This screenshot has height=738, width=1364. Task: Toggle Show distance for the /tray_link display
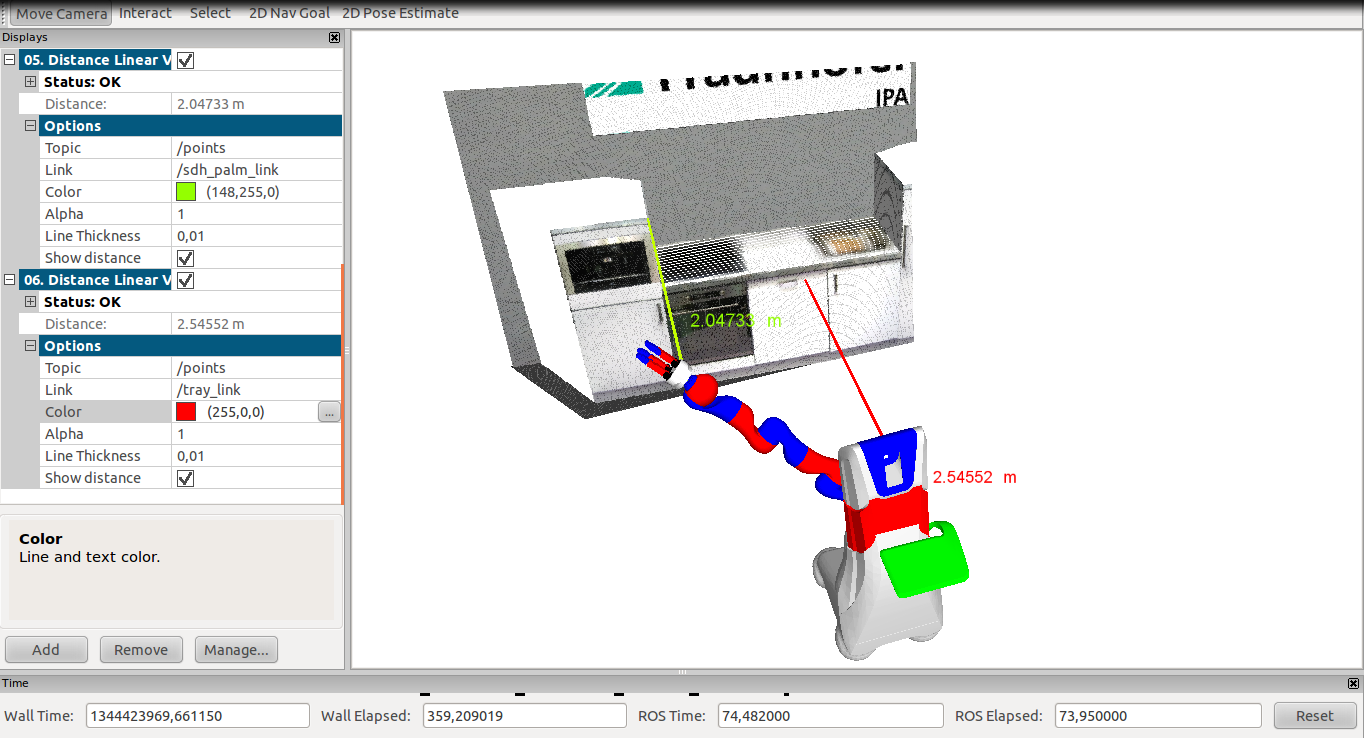[x=185, y=478]
